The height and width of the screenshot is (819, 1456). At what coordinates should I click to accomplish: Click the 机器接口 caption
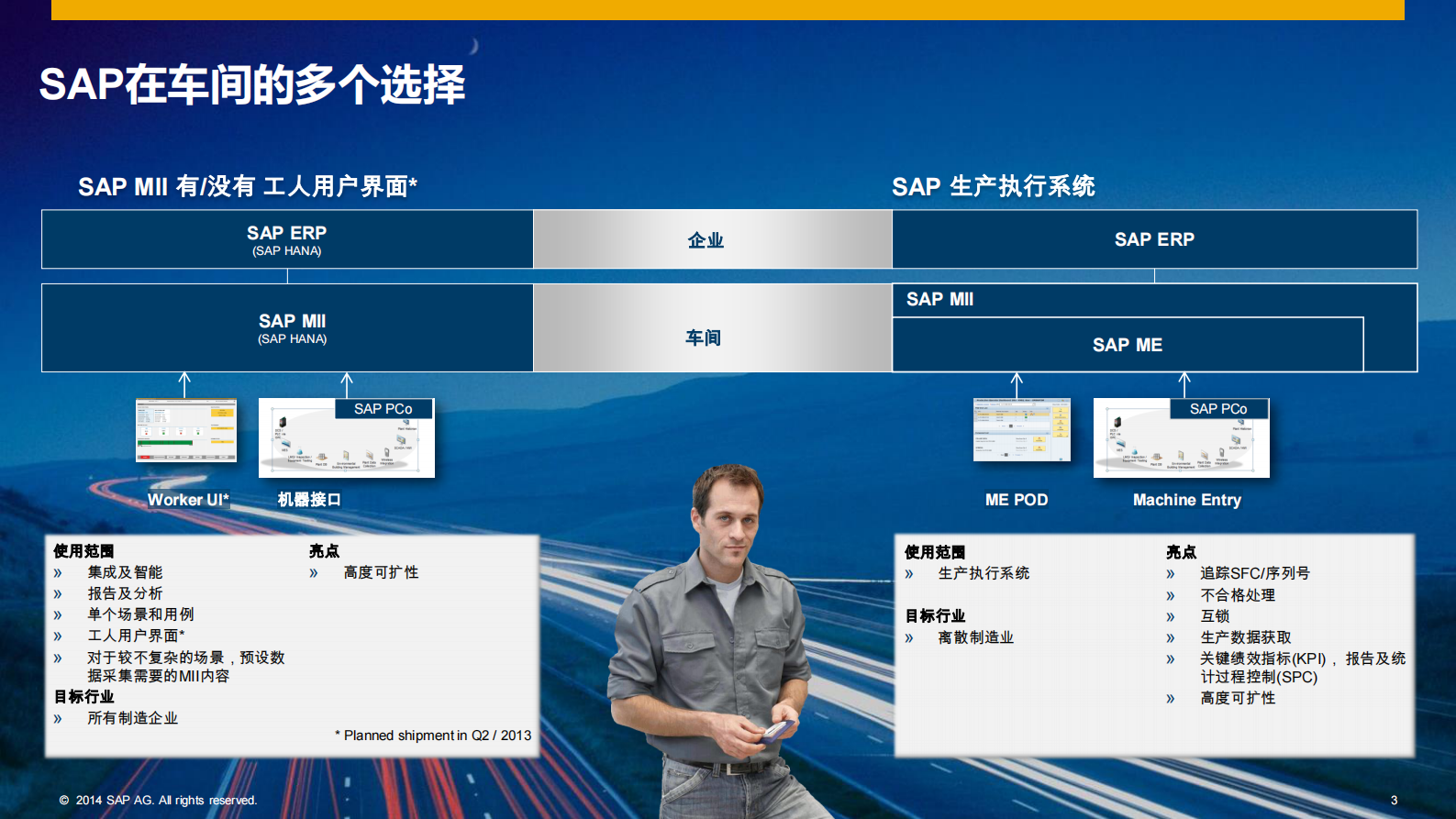tap(309, 500)
